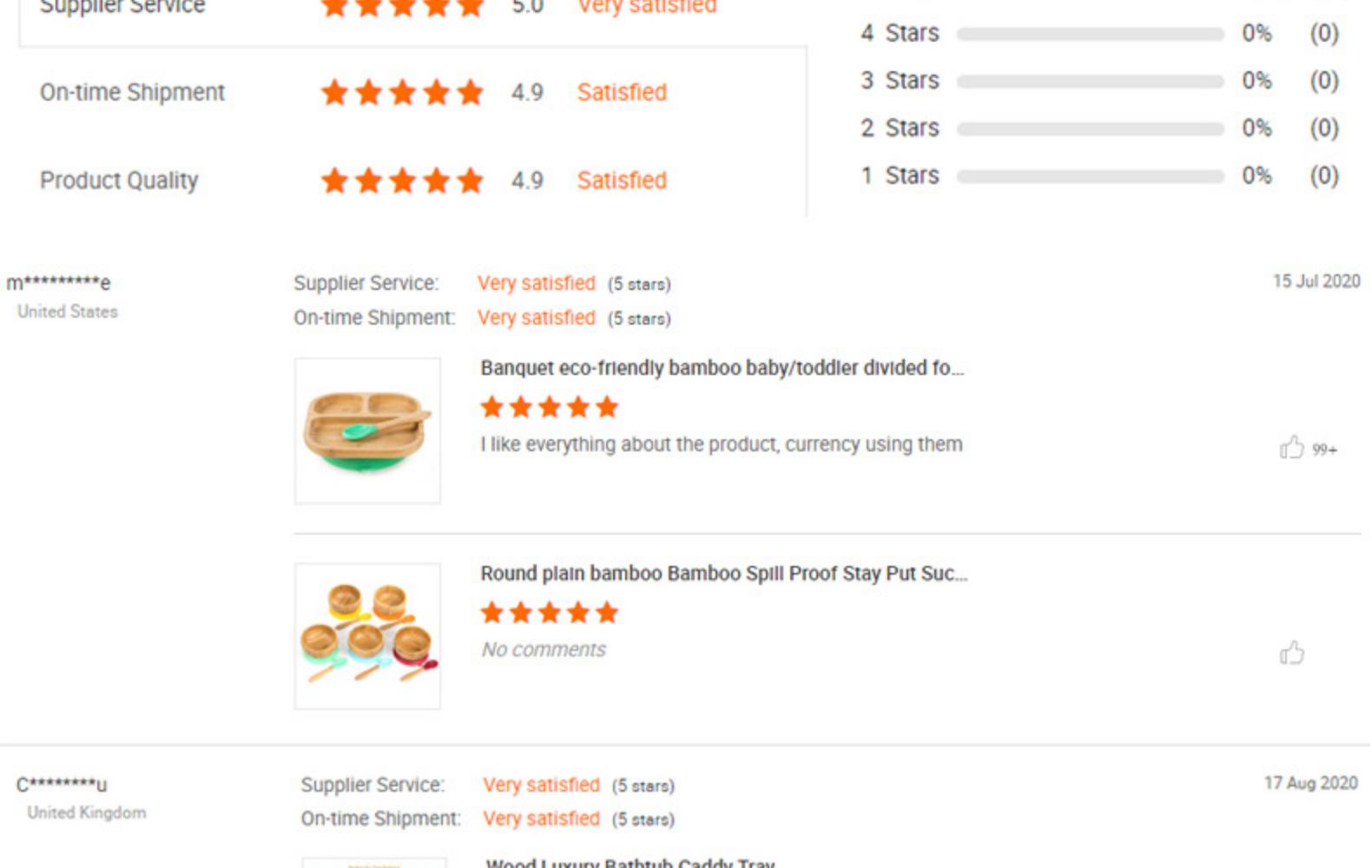Filter reviews by 2 Stars bar

pyautogui.click(x=1090, y=129)
